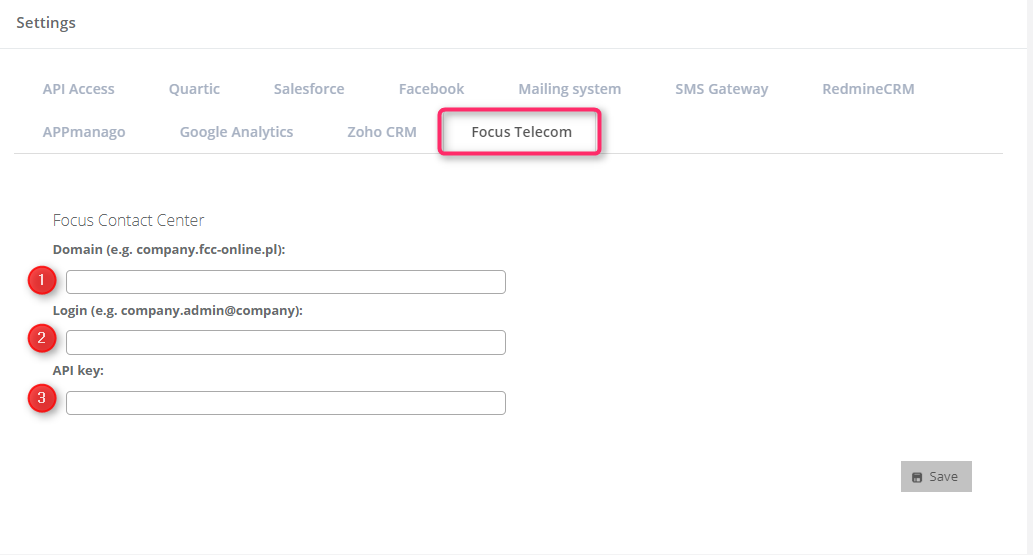
Task: Click the red number 2 marker
Action: [x=42, y=338]
